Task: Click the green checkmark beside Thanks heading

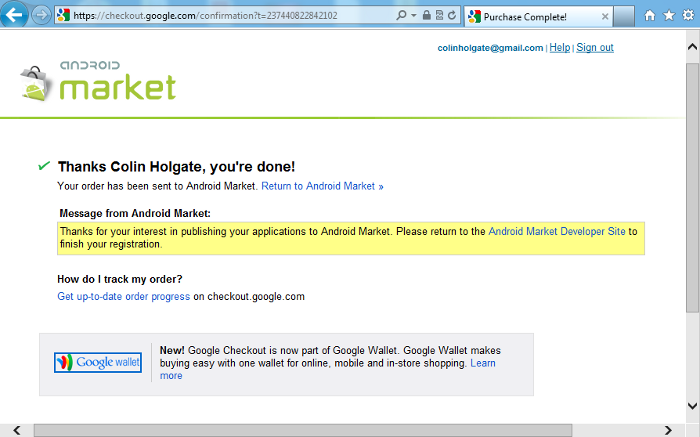Action: [x=44, y=166]
